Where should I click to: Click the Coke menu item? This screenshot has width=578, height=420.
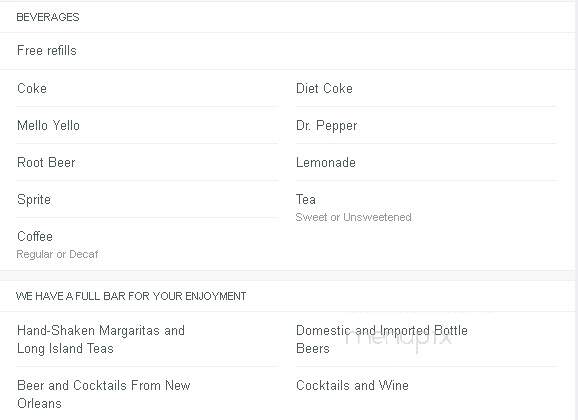coord(32,88)
